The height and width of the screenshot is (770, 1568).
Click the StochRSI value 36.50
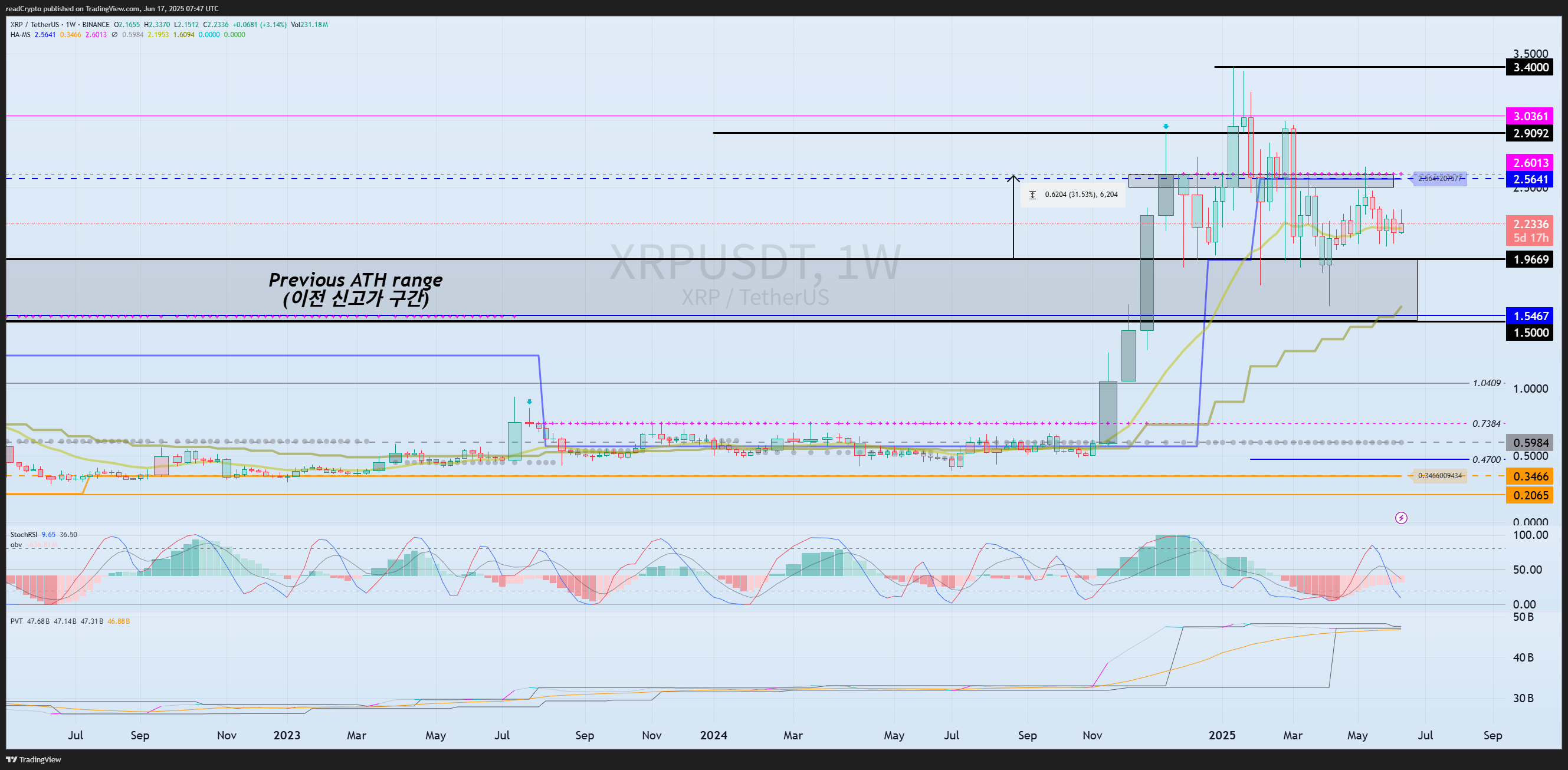[68, 535]
